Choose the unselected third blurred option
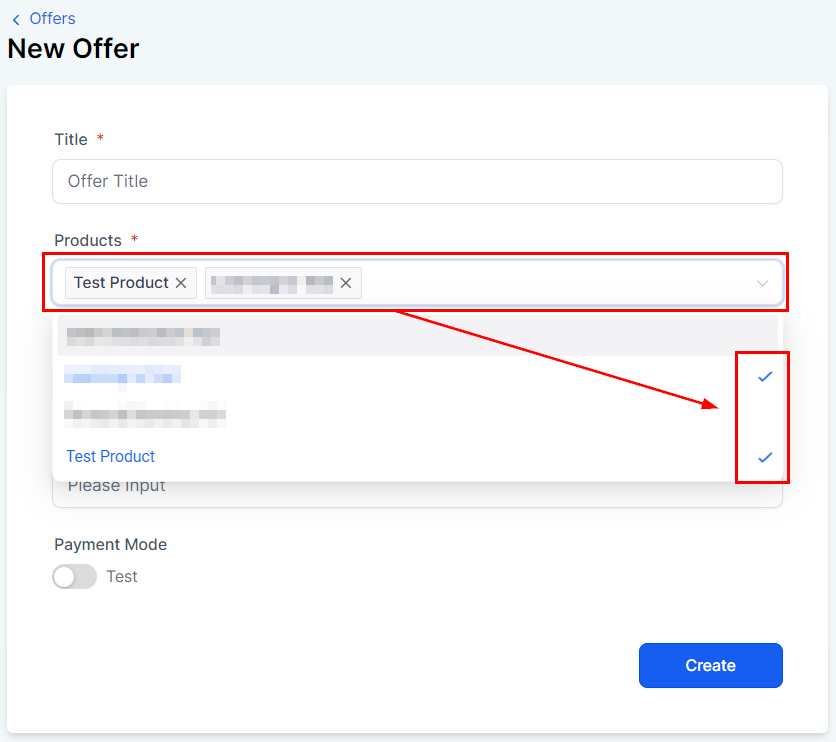Viewport: 836px width, 742px height. pyautogui.click(x=145, y=413)
